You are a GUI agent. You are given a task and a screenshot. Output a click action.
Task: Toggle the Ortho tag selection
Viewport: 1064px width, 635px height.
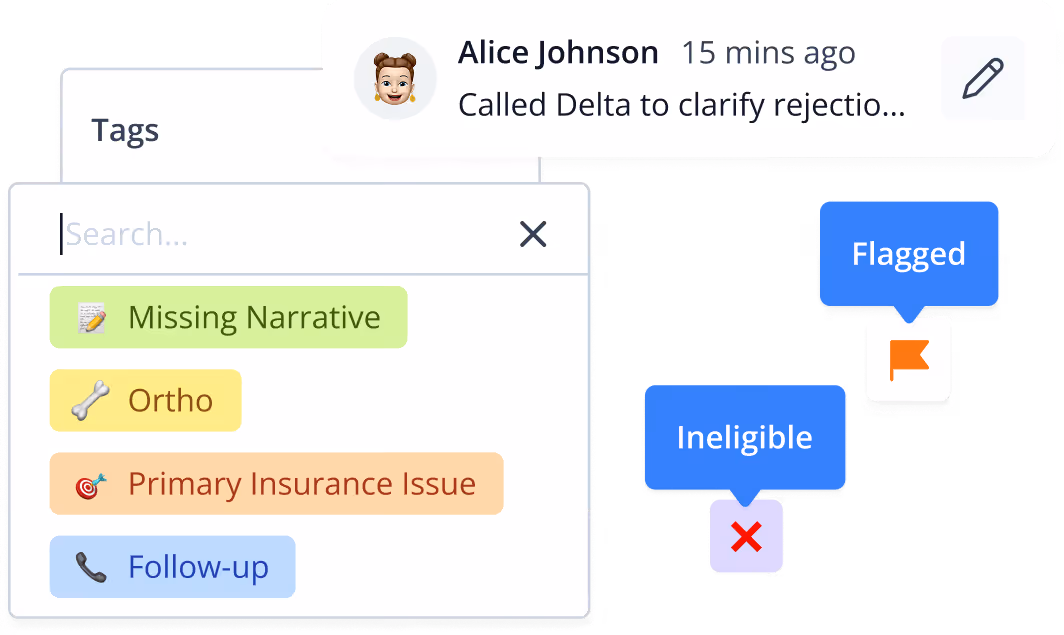[x=145, y=400]
